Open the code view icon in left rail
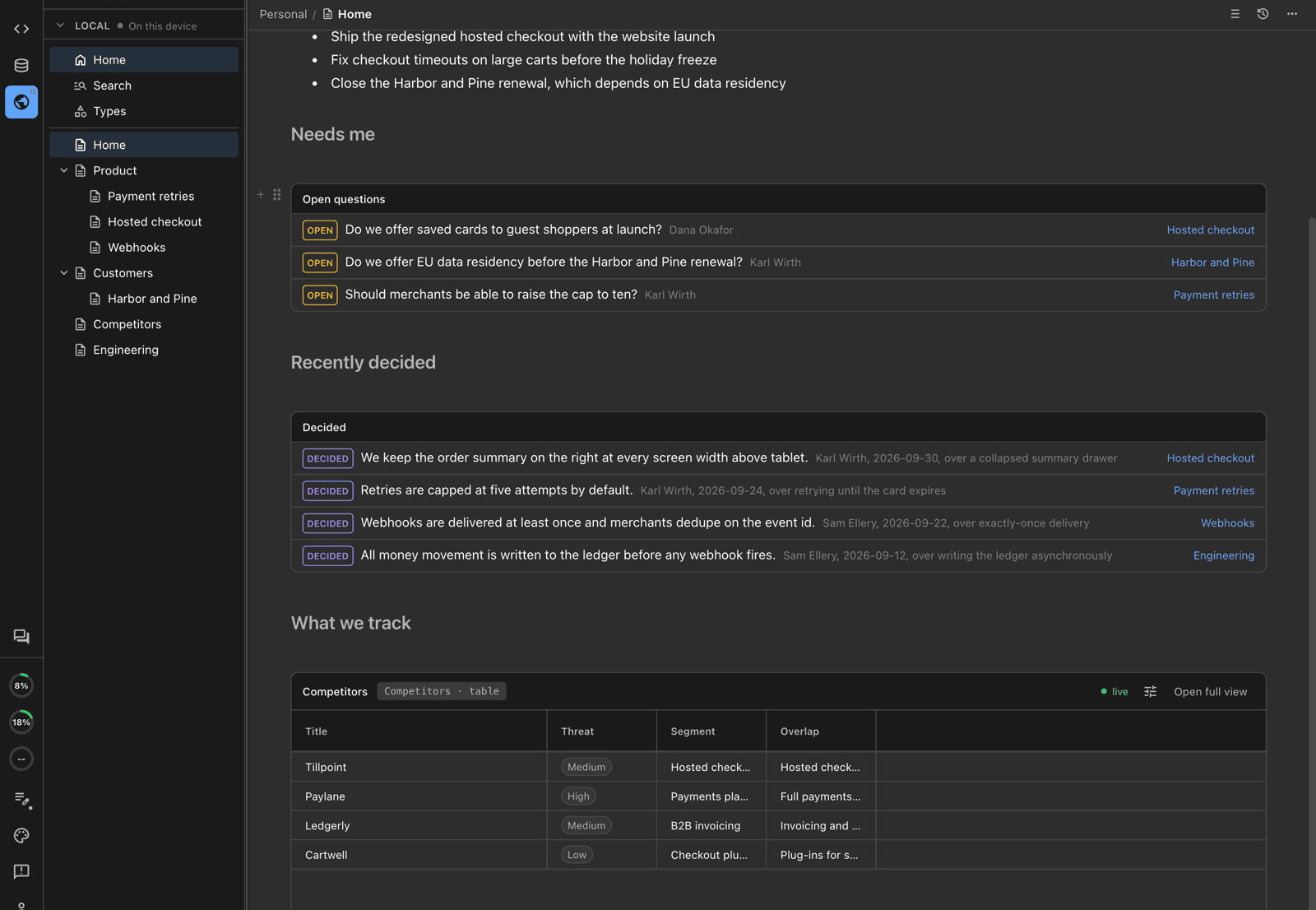The image size is (1316, 910). 21,29
